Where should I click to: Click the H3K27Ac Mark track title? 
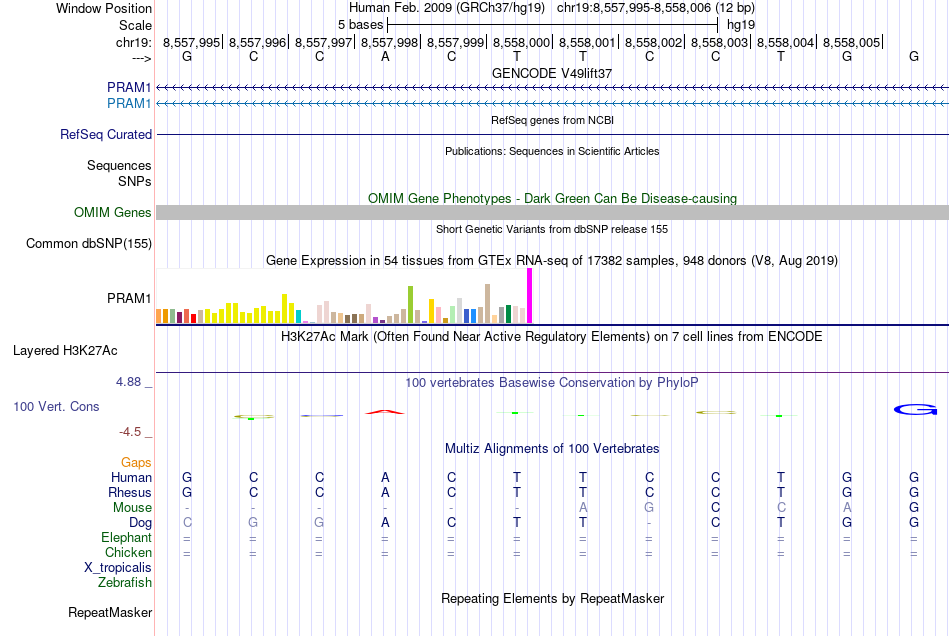[552, 337]
